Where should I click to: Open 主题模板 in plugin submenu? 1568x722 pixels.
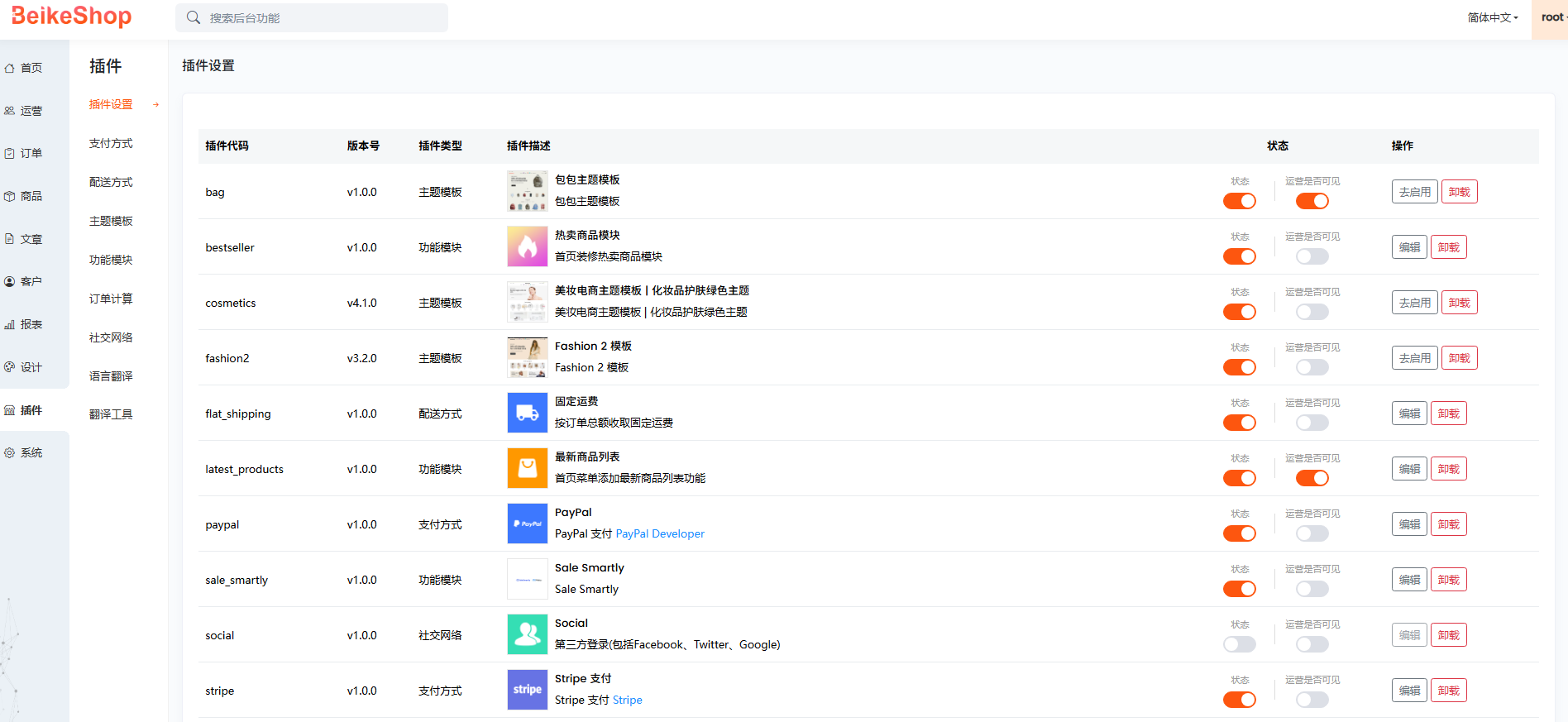[111, 221]
